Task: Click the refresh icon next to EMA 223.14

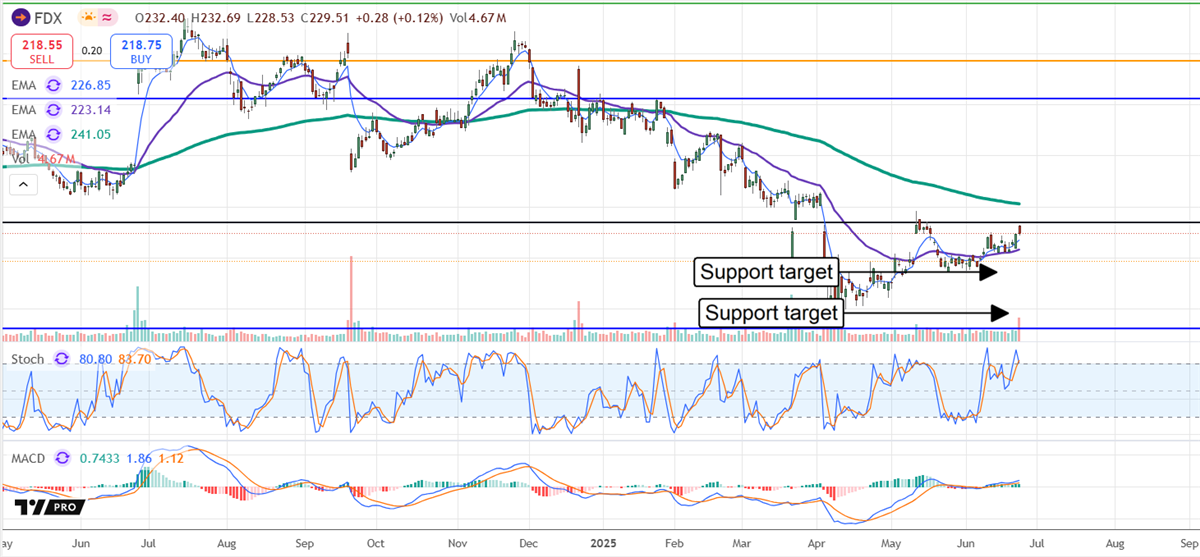Action: (54, 110)
